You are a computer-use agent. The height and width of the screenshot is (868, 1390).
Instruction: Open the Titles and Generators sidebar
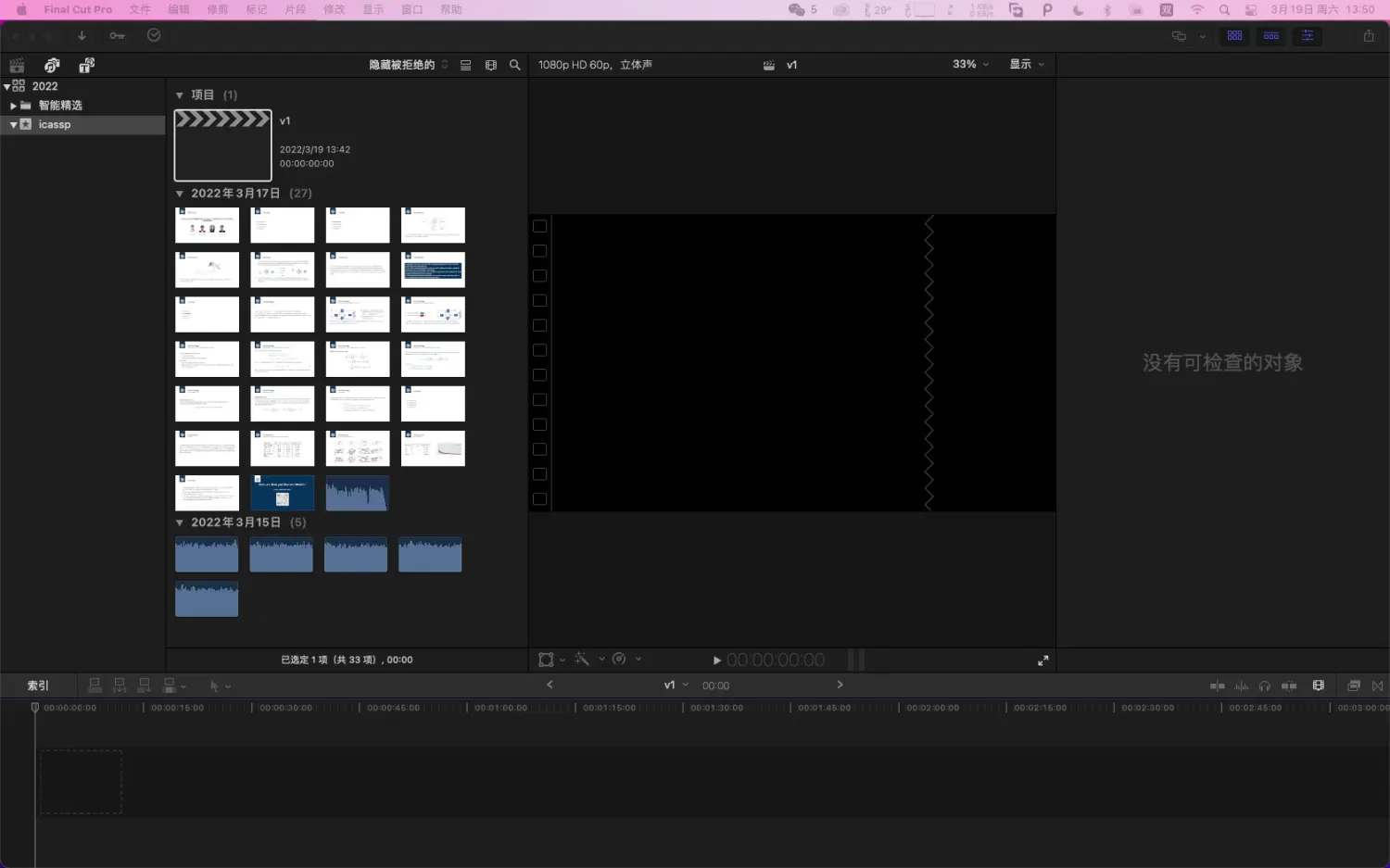86,65
